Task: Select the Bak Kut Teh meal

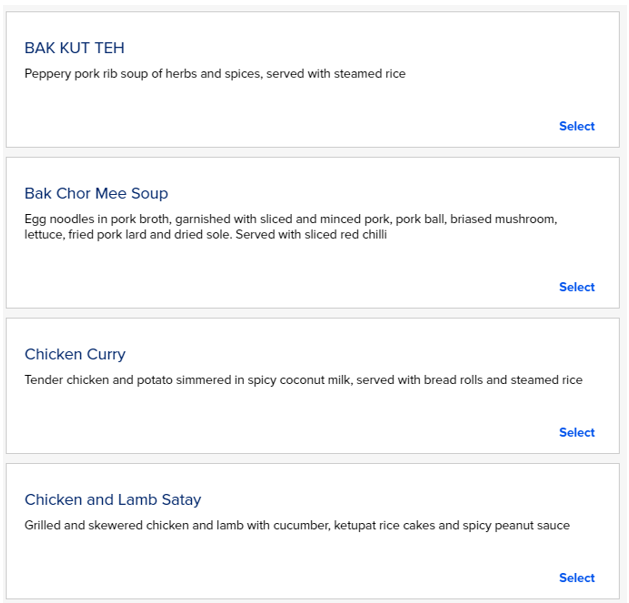Action: point(576,126)
